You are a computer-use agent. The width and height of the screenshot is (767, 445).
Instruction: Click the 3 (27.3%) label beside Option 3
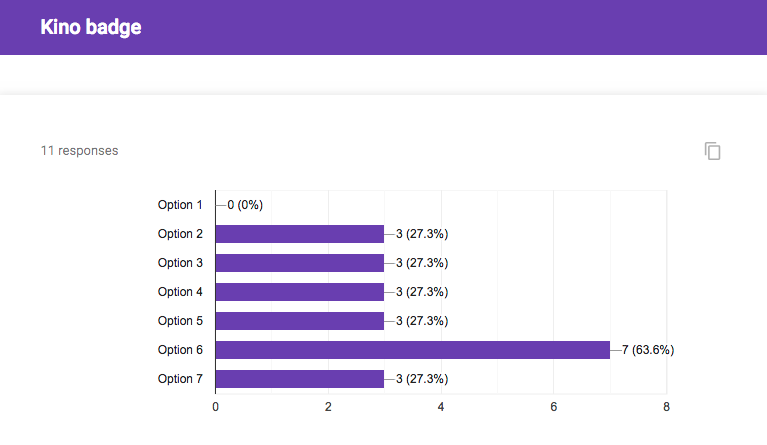422,263
